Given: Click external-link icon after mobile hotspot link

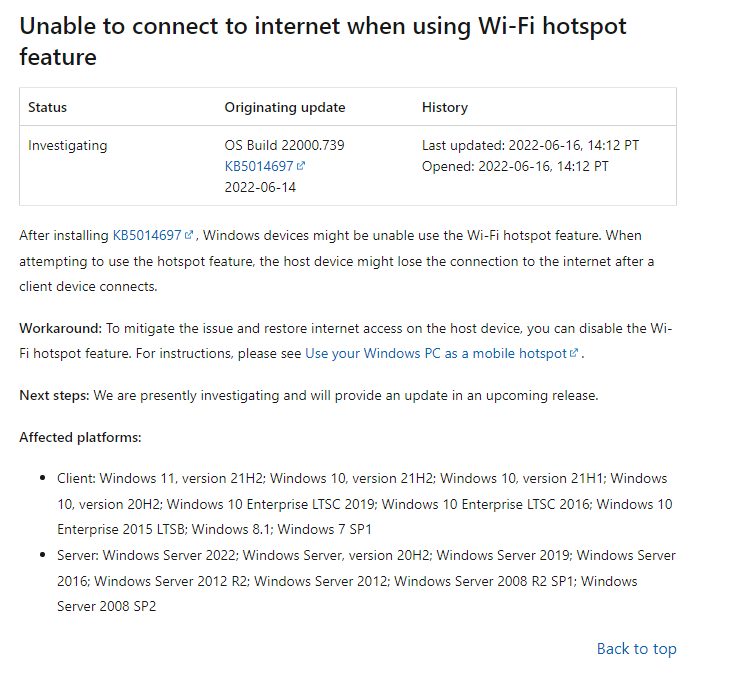Looking at the screenshot, I should [x=574, y=354].
